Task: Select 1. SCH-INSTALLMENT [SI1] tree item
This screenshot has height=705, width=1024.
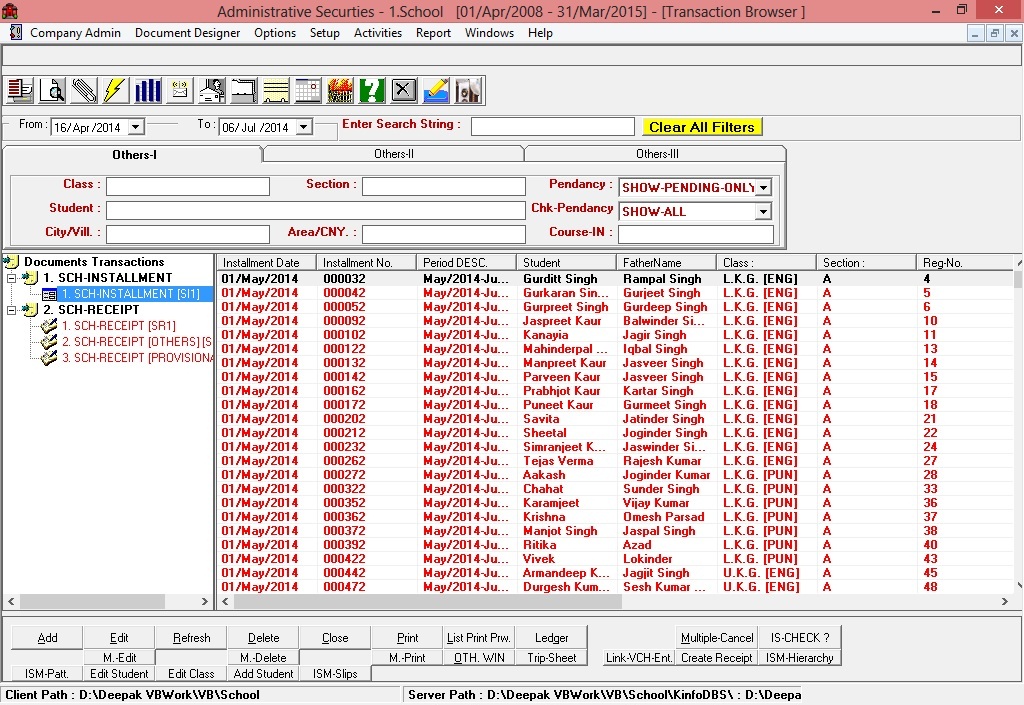Action: (x=130, y=294)
